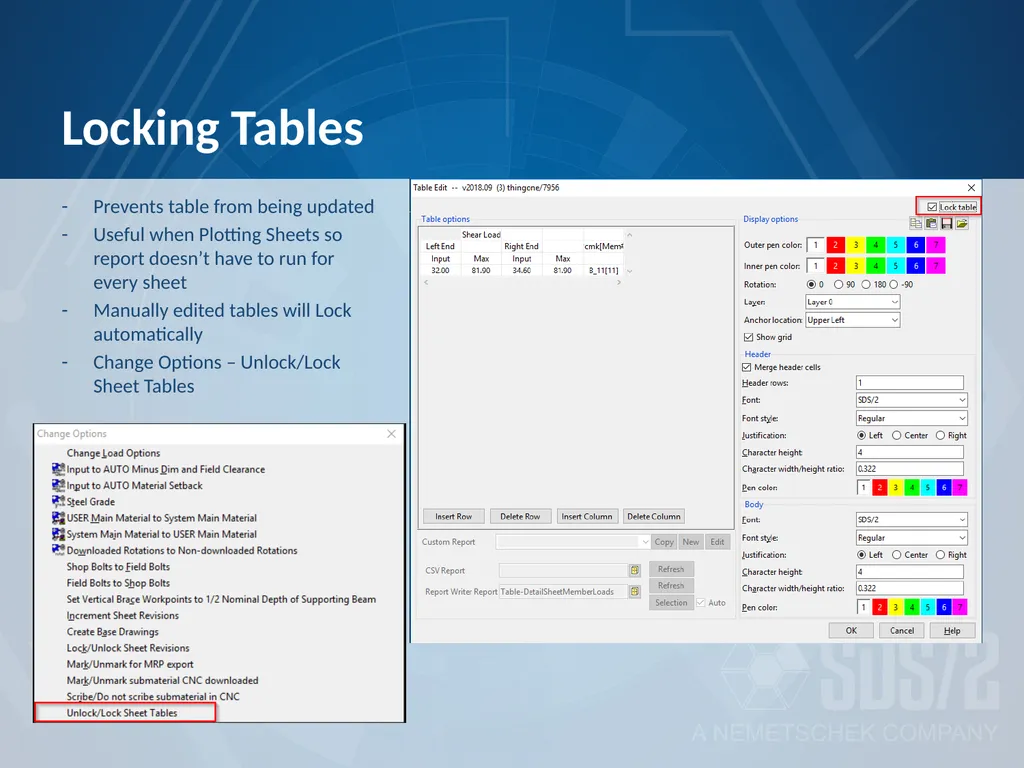The height and width of the screenshot is (768, 1024).
Task: Open Anchor location dropdown showing Upper Left
Action: tap(852, 320)
